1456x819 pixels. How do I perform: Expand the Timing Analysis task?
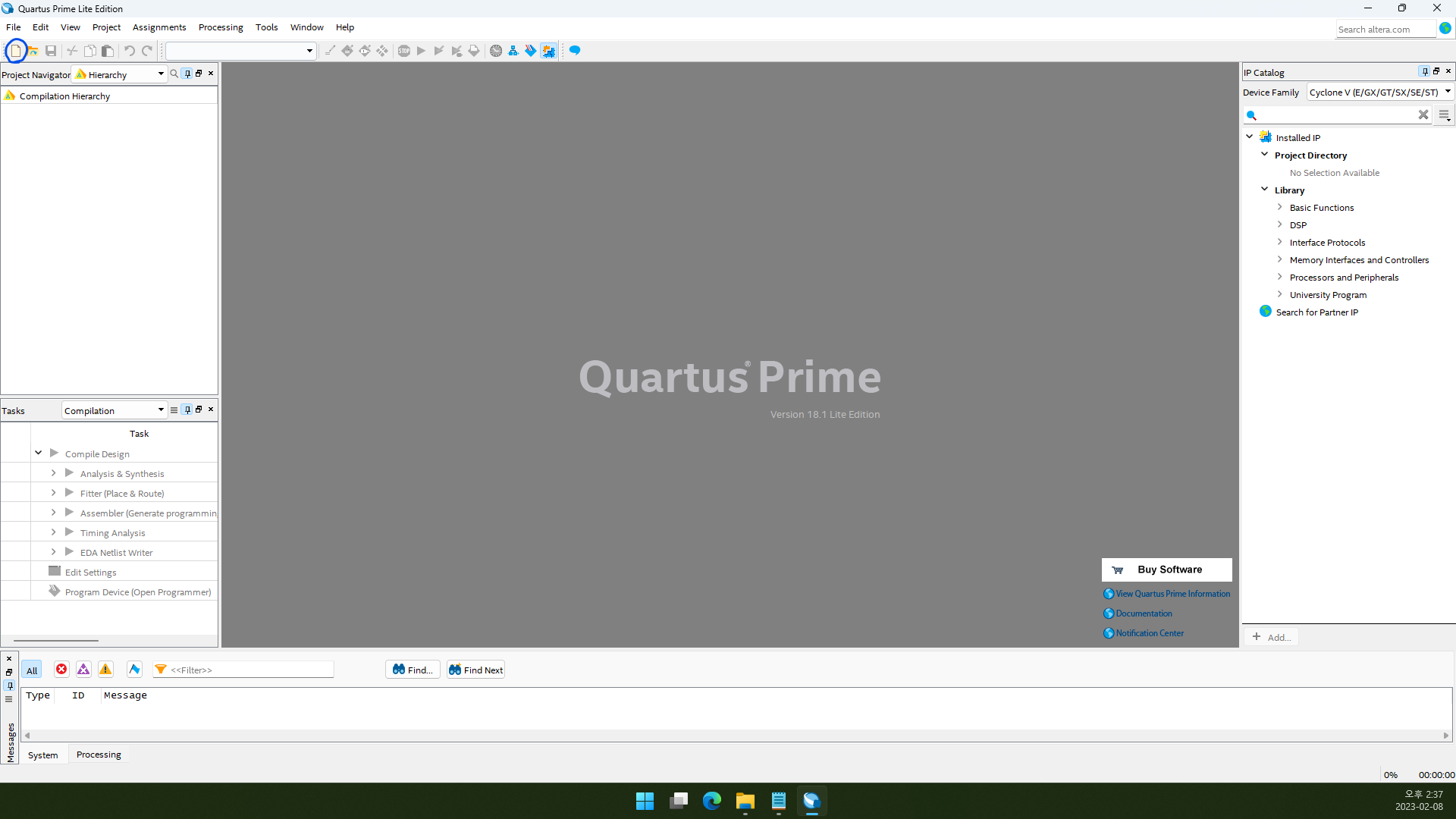54,532
